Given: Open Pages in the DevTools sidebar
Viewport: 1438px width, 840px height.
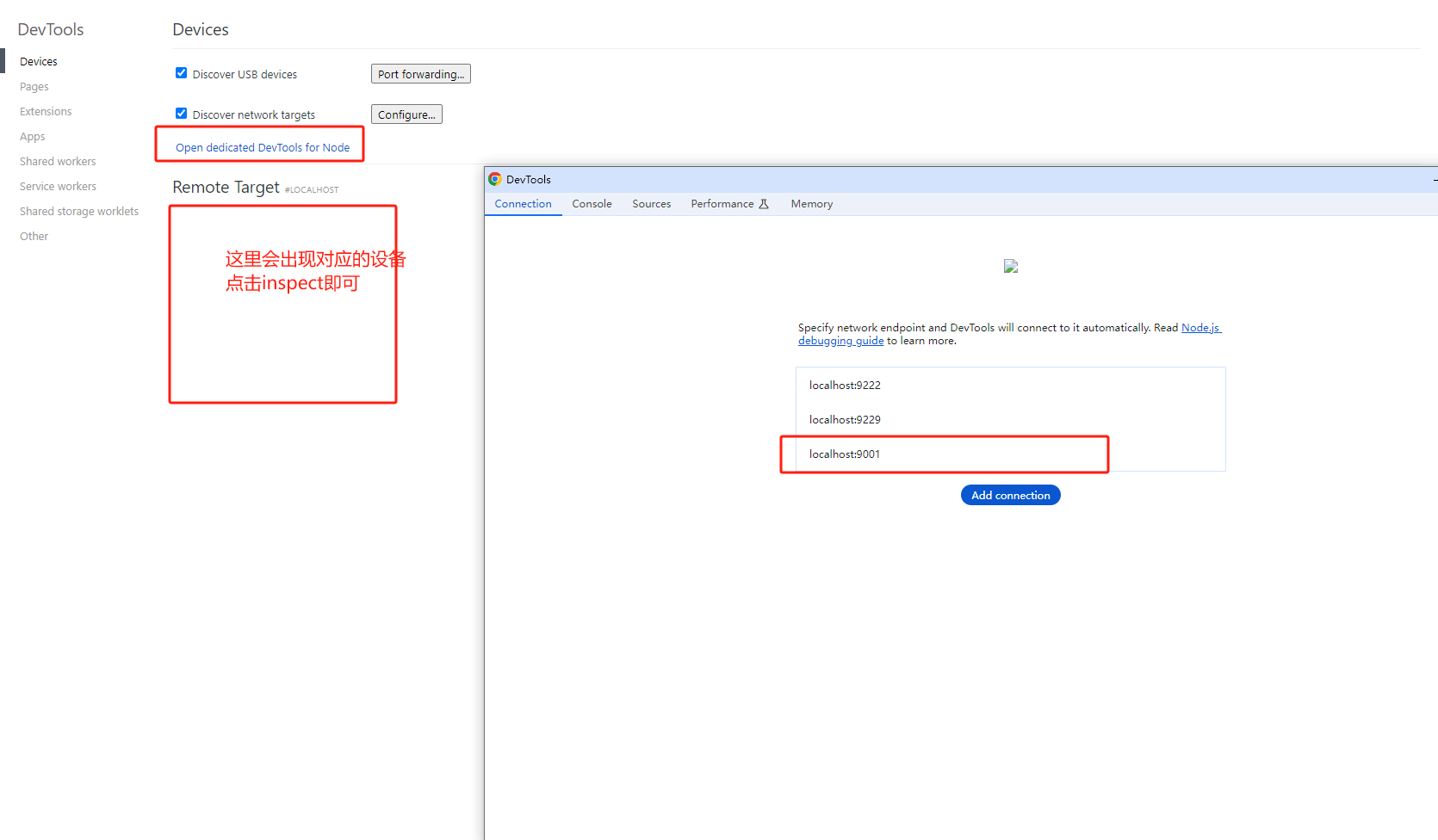Looking at the screenshot, I should click(x=34, y=87).
